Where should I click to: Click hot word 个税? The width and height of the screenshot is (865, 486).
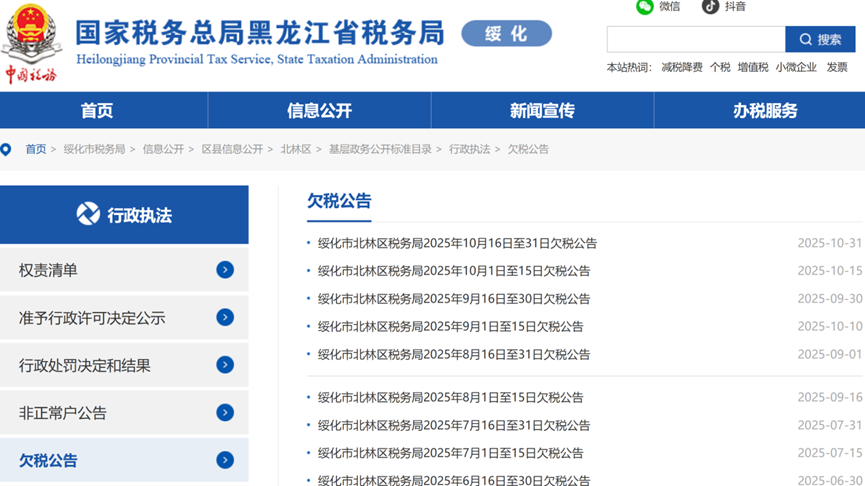tap(720, 67)
